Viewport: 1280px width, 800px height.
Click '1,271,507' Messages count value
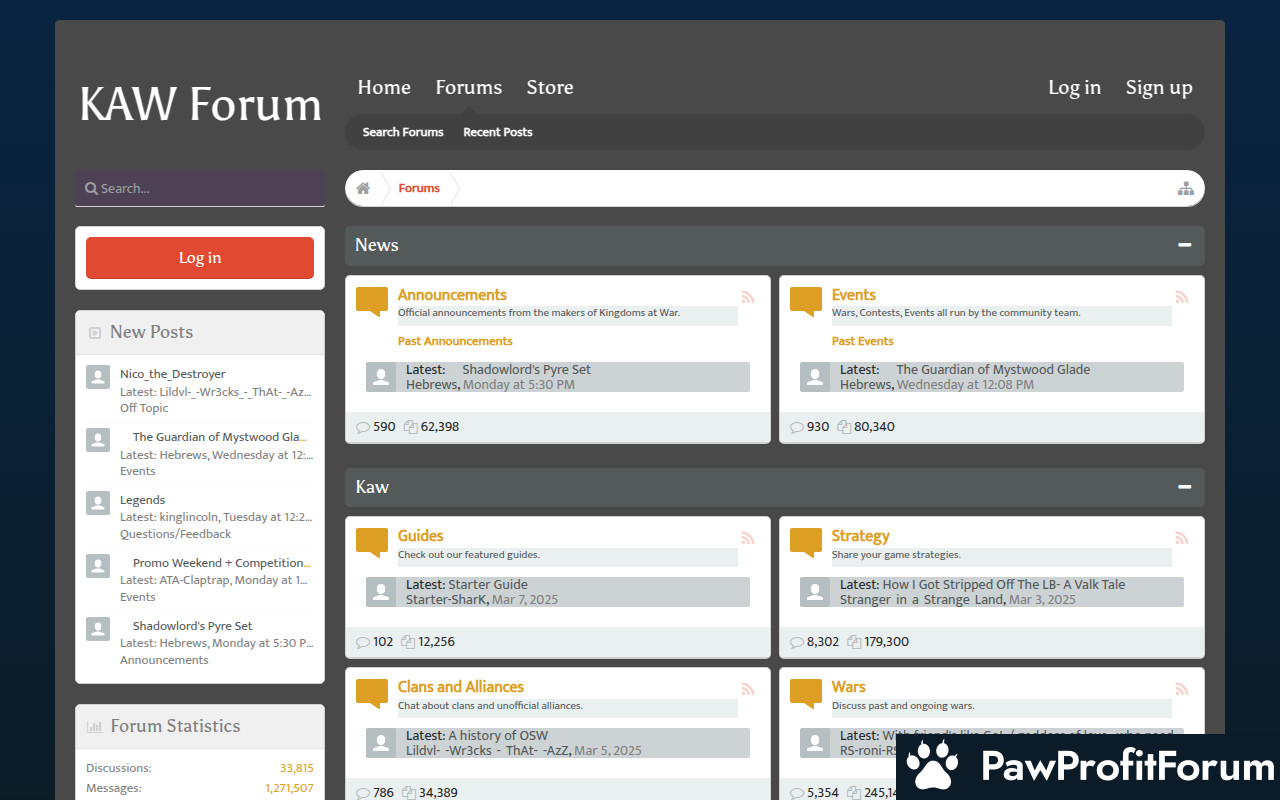pyautogui.click(x=289, y=788)
